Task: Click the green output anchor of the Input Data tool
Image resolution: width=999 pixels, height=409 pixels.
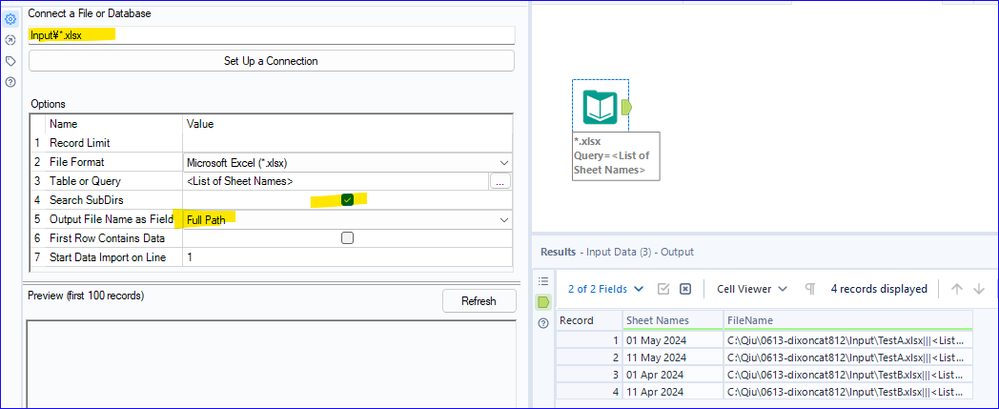Action: (x=626, y=106)
